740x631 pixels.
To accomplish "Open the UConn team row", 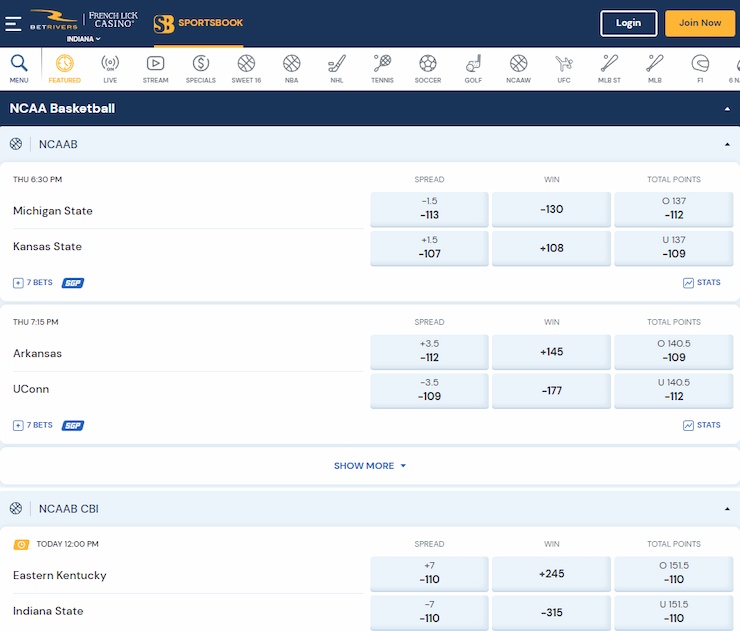I will [188, 389].
